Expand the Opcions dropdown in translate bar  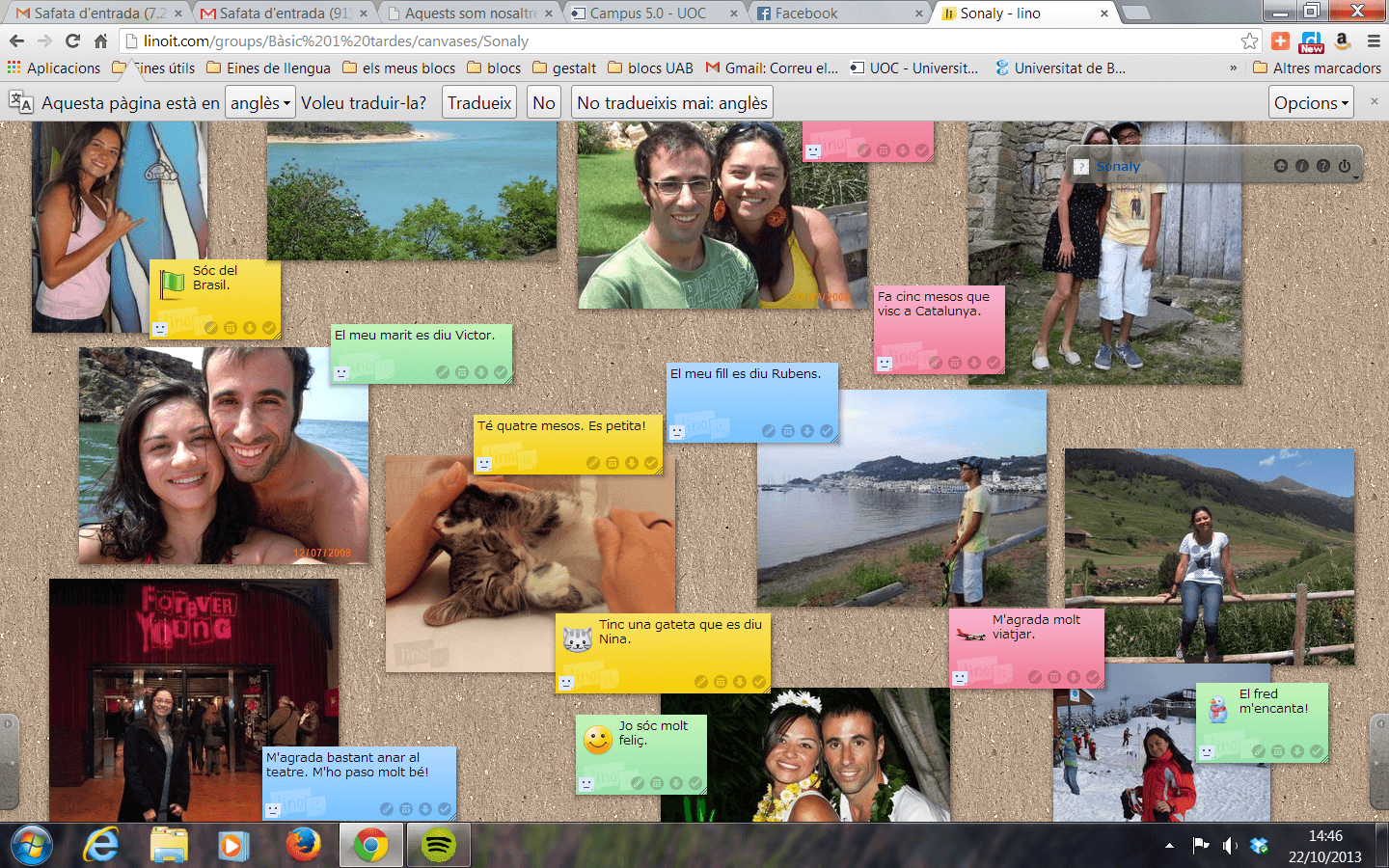click(1311, 103)
